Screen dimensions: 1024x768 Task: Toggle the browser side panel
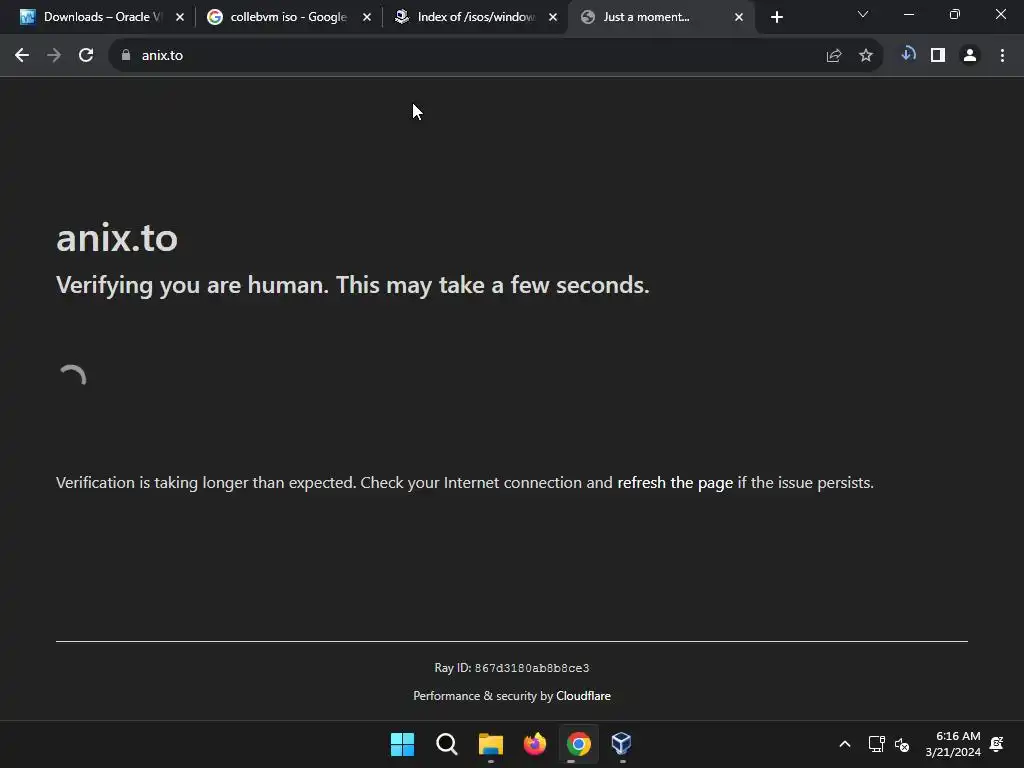click(938, 56)
